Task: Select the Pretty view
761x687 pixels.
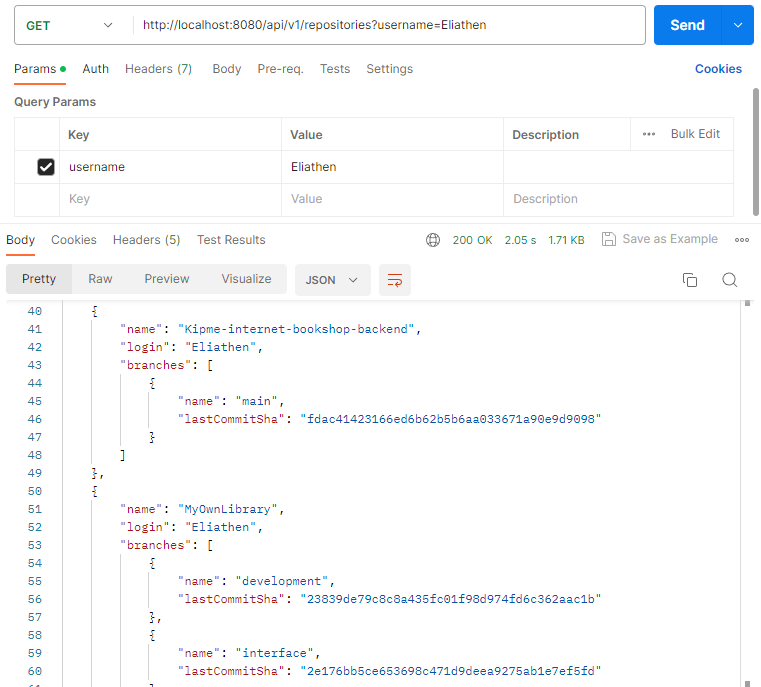Action: (x=39, y=279)
